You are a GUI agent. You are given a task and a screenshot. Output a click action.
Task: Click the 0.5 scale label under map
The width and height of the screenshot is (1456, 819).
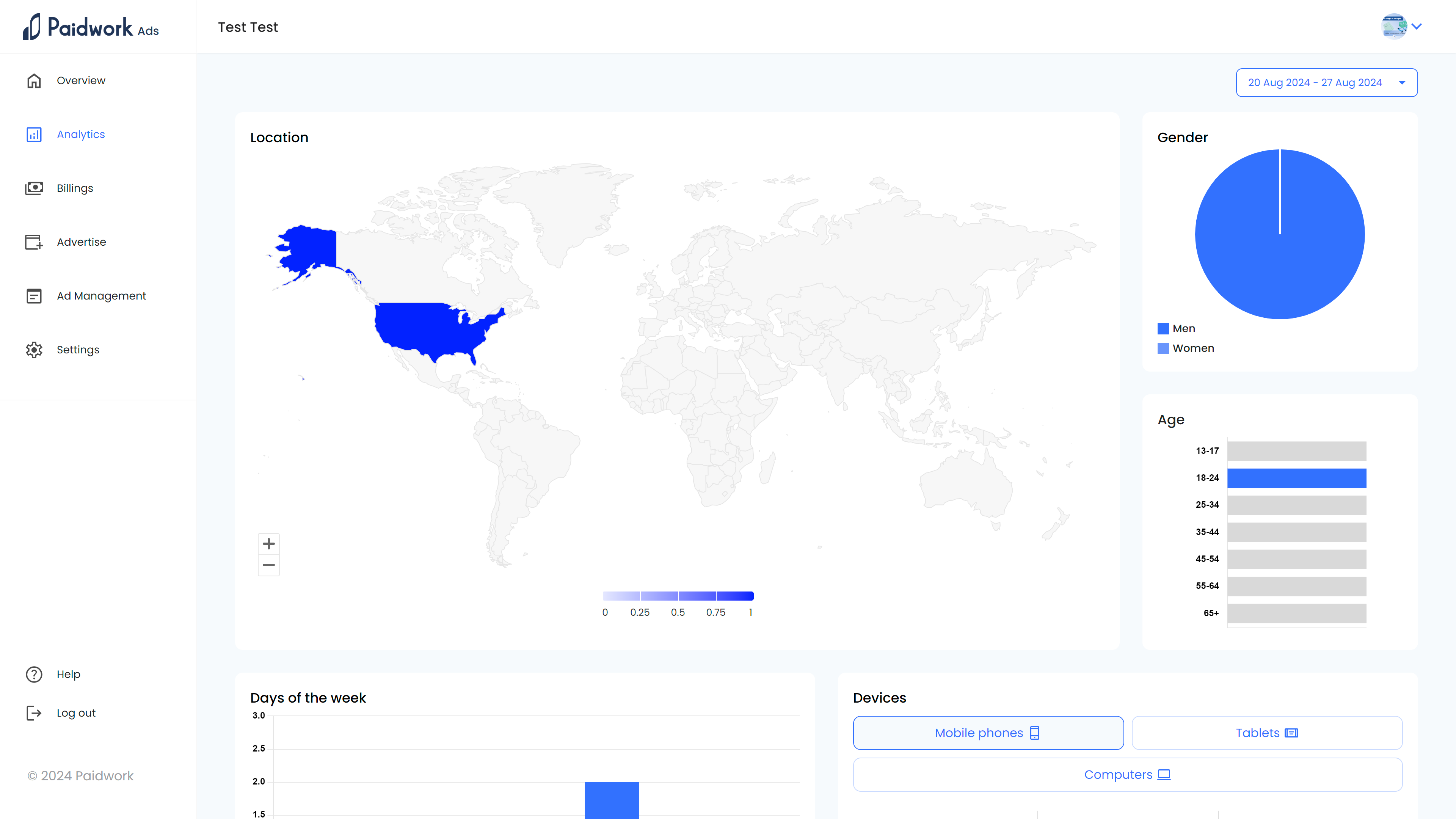click(x=678, y=612)
